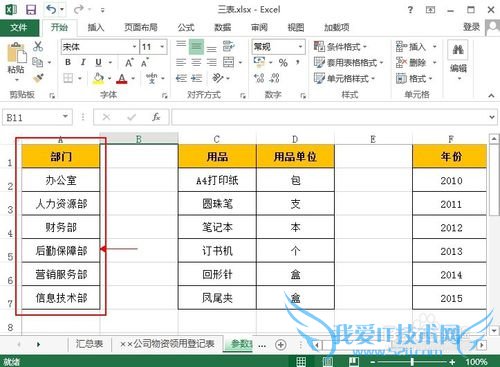Open the 汇总表 sheet
500x367 pixels.
click(89, 344)
